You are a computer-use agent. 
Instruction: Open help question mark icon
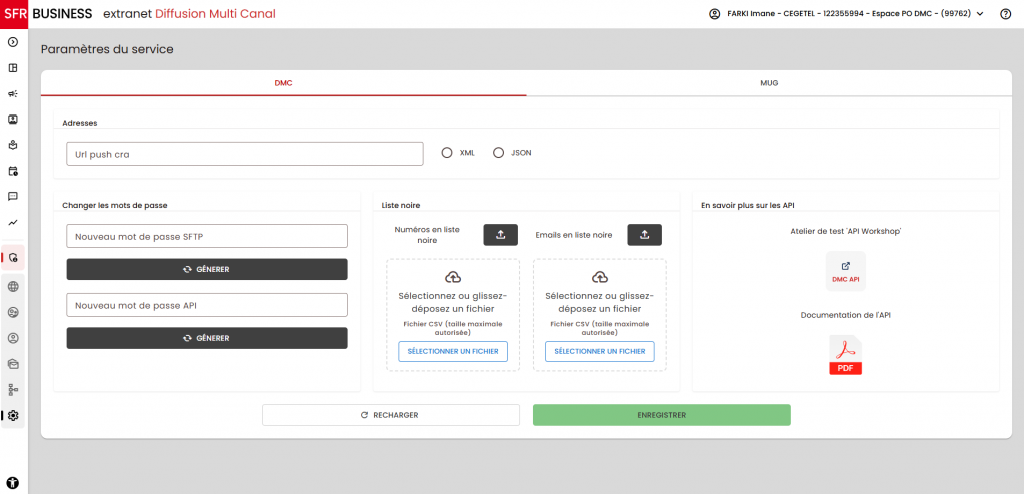click(1005, 14)
